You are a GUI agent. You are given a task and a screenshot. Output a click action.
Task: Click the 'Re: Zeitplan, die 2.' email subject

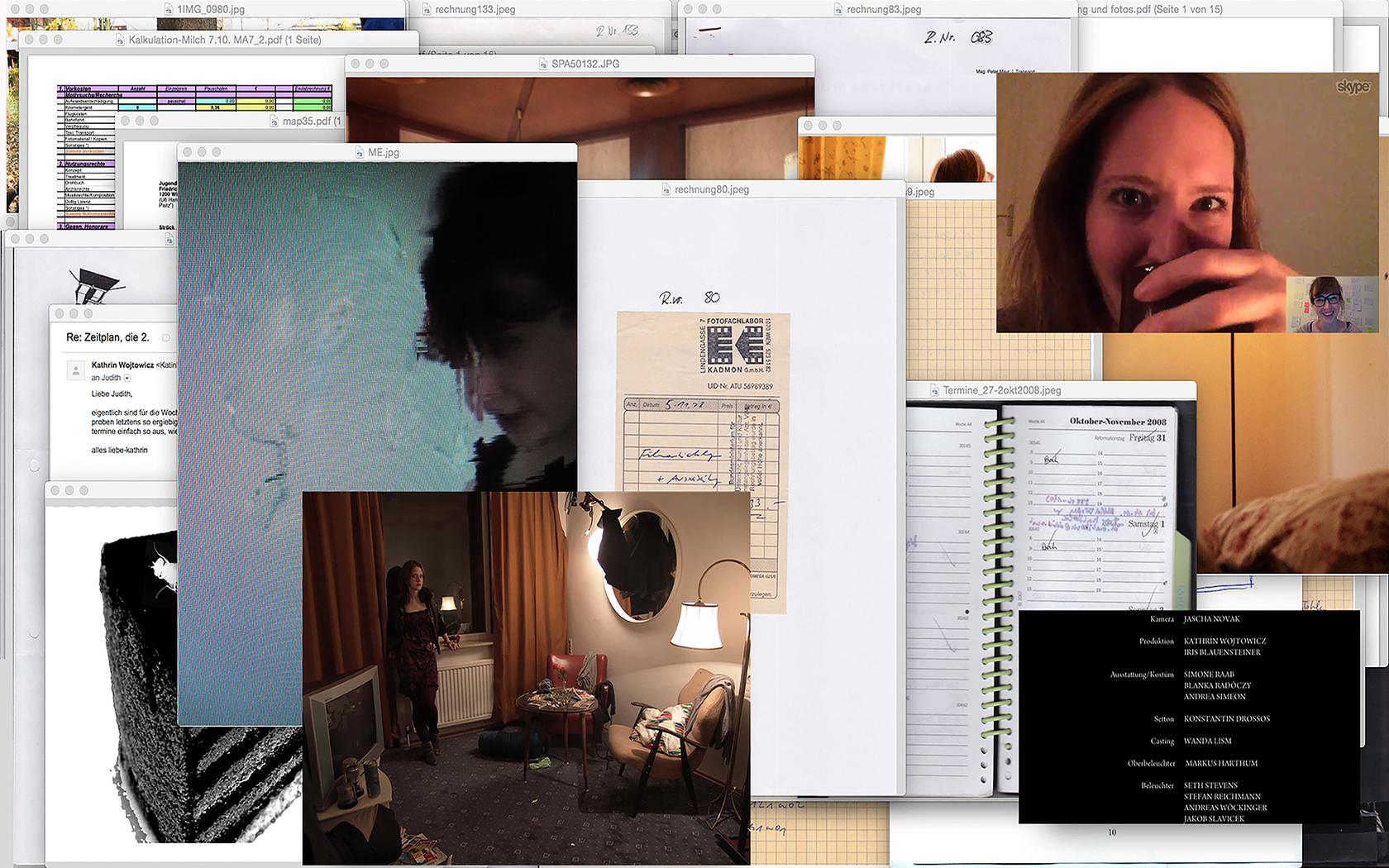(x=107, y=337)
